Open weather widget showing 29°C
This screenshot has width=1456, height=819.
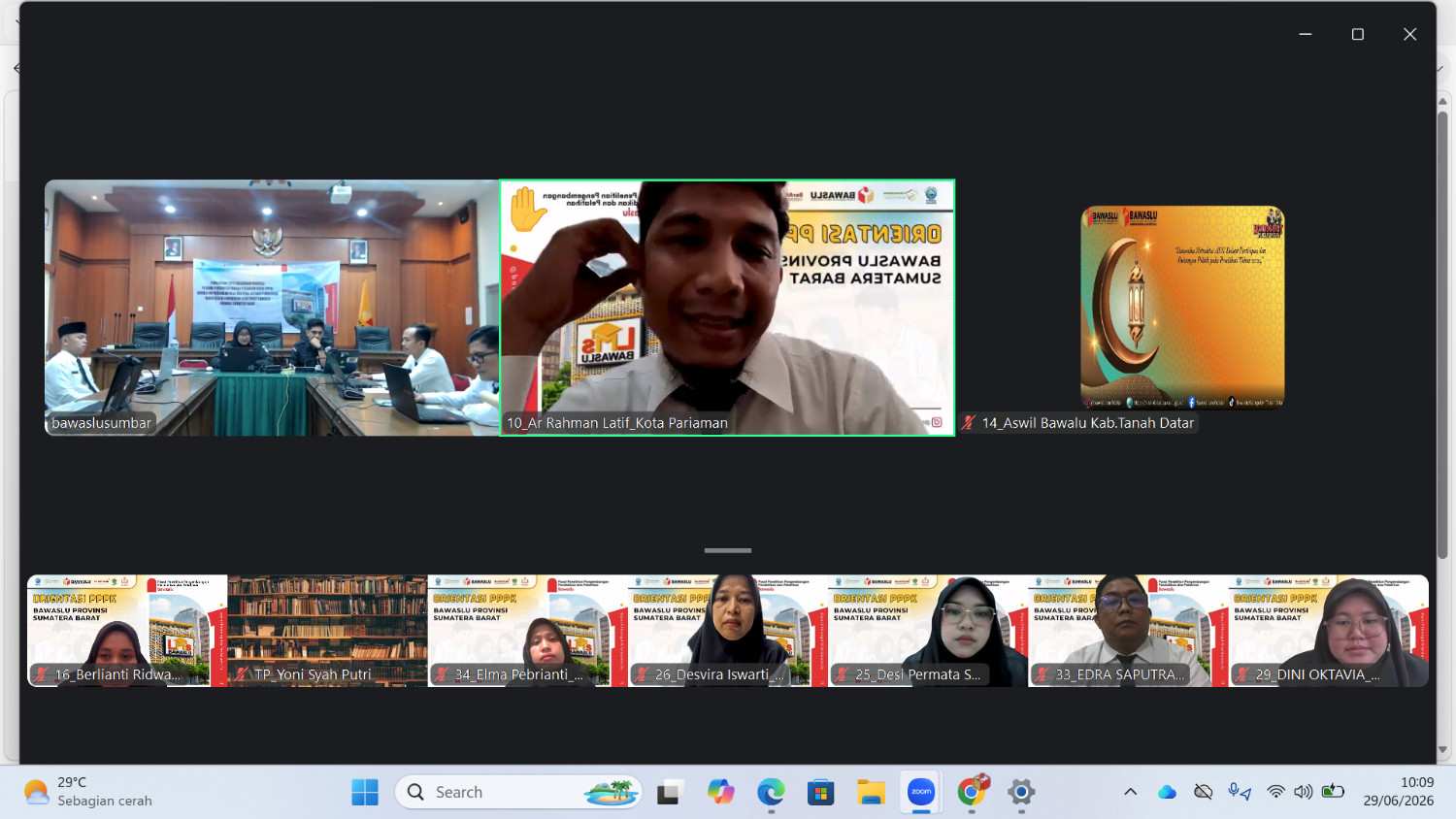(88, 792)
